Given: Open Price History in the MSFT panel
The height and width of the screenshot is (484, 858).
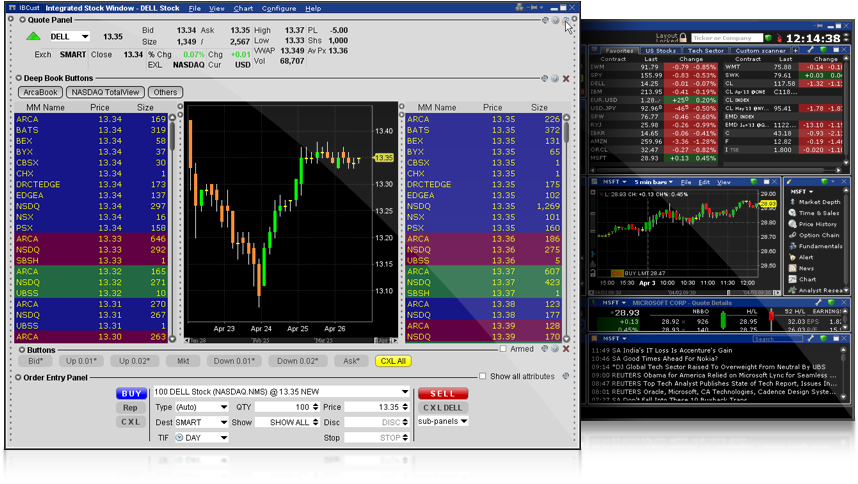Looking at the screenshot, I should point(791,224).
